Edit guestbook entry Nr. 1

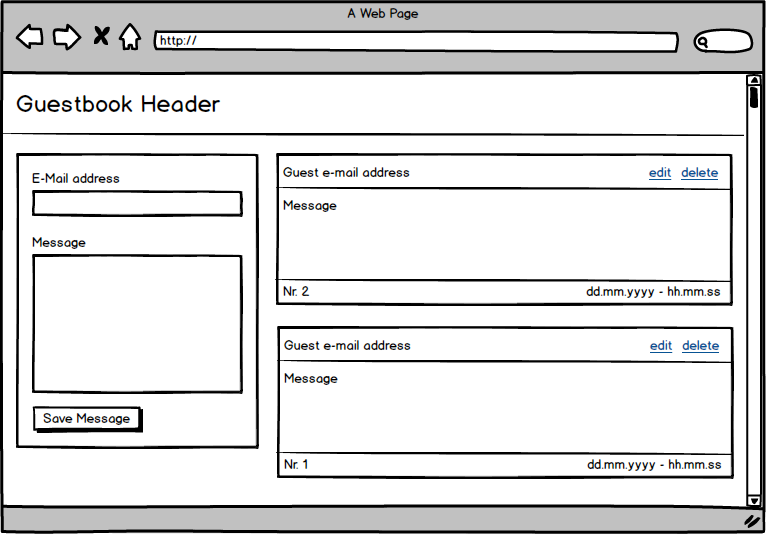tap(661, 346)
